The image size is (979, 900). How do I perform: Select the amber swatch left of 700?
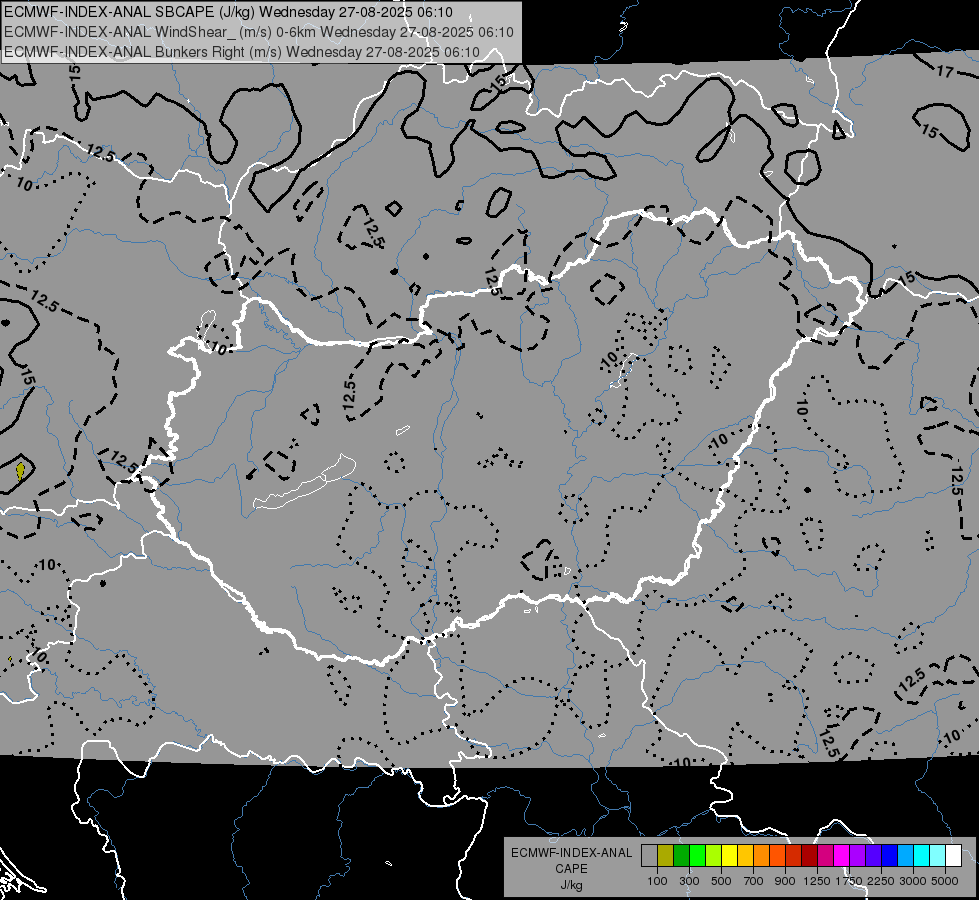[x=745, y=856]
